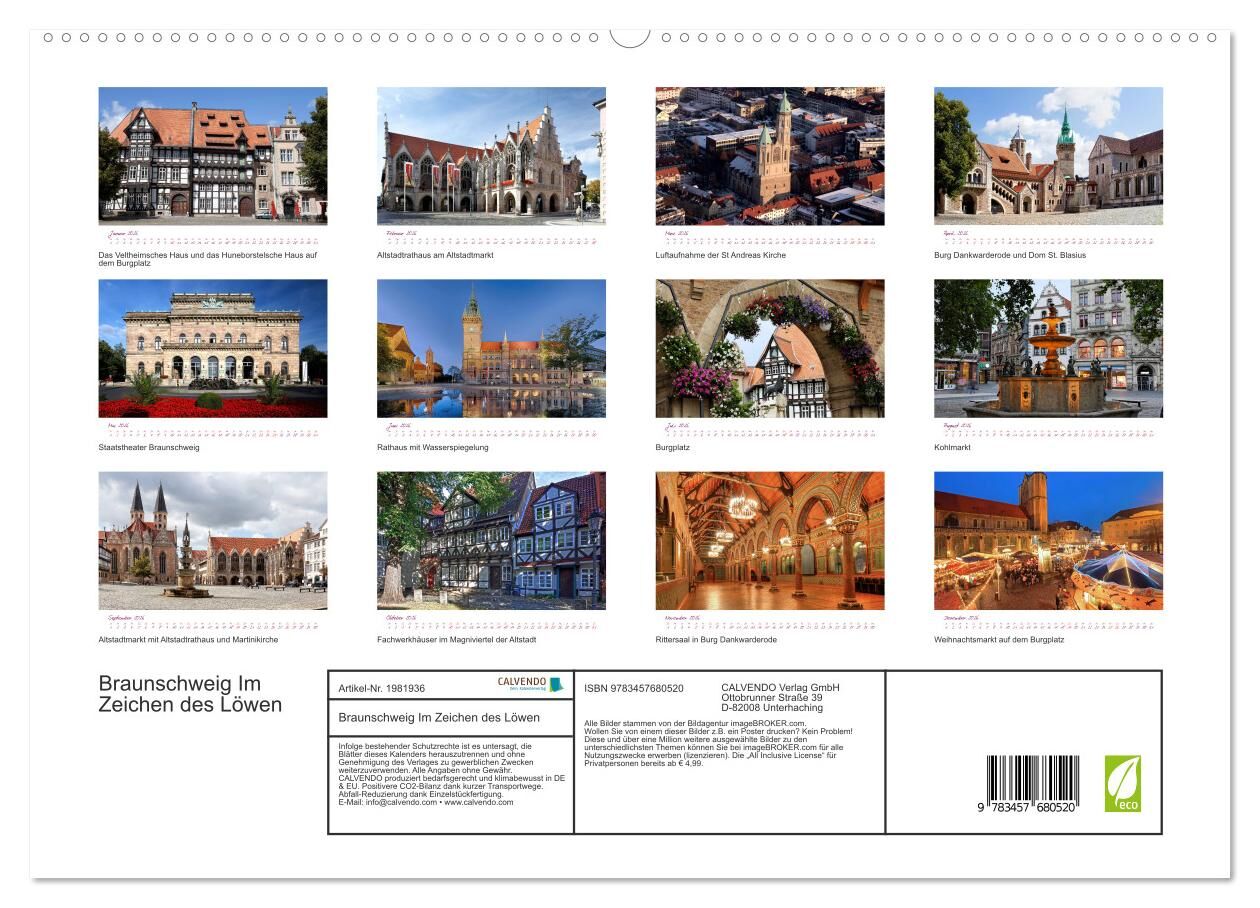Open the Altstadtmarkt with Martinikirche photo
The image size is (1260, 908).
(x=212, y=540)
